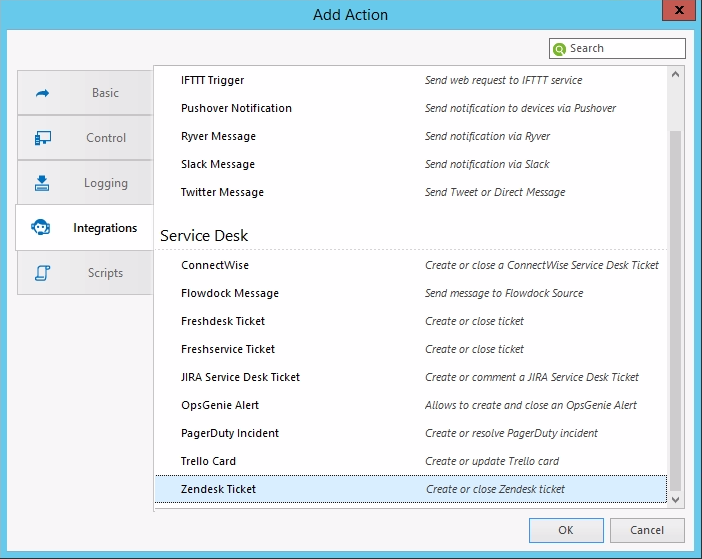Switch to the Basic tab
702x559 pixels.
point(85,93)
